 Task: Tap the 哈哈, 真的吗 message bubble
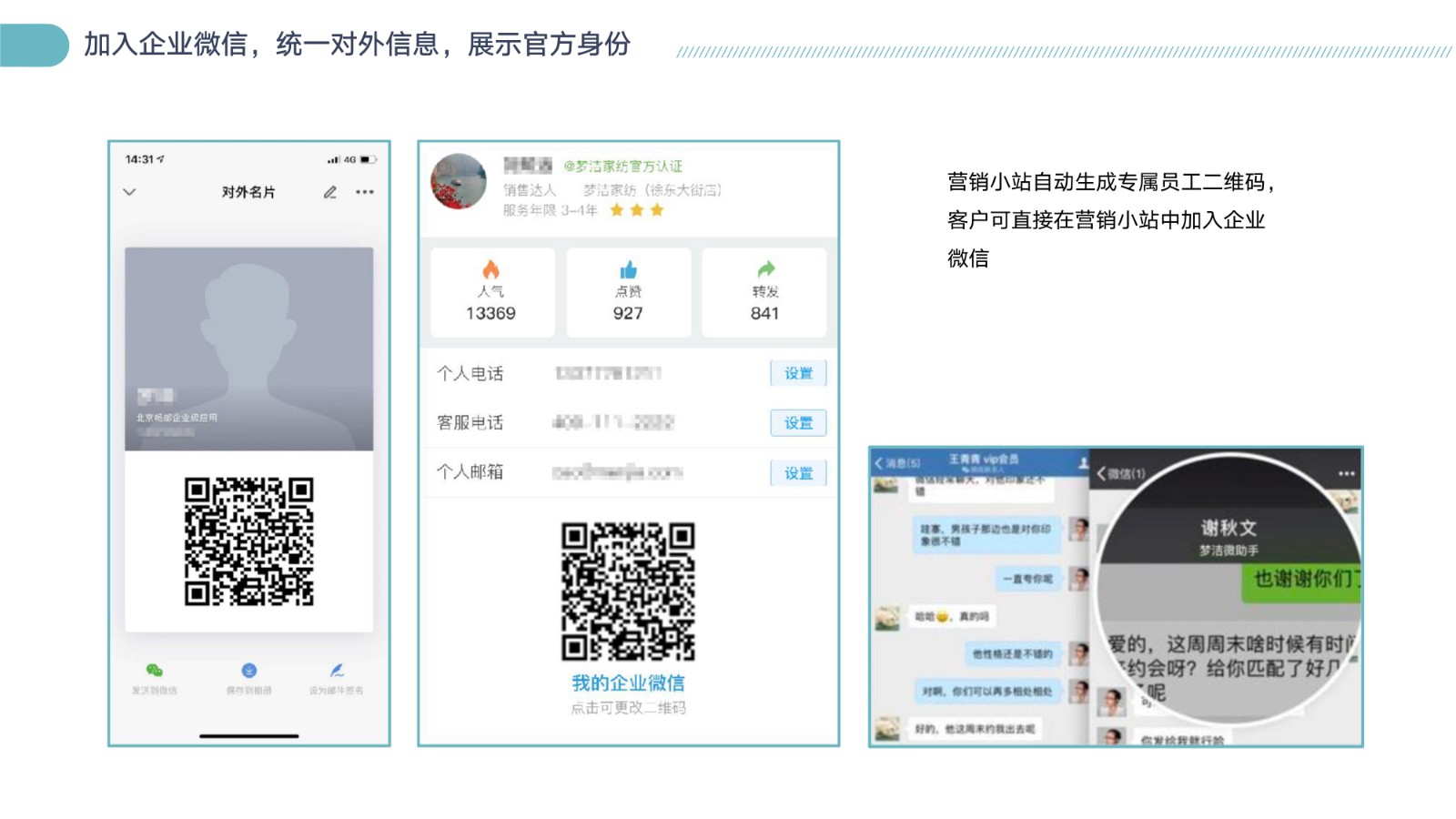(x=951, y=617)
